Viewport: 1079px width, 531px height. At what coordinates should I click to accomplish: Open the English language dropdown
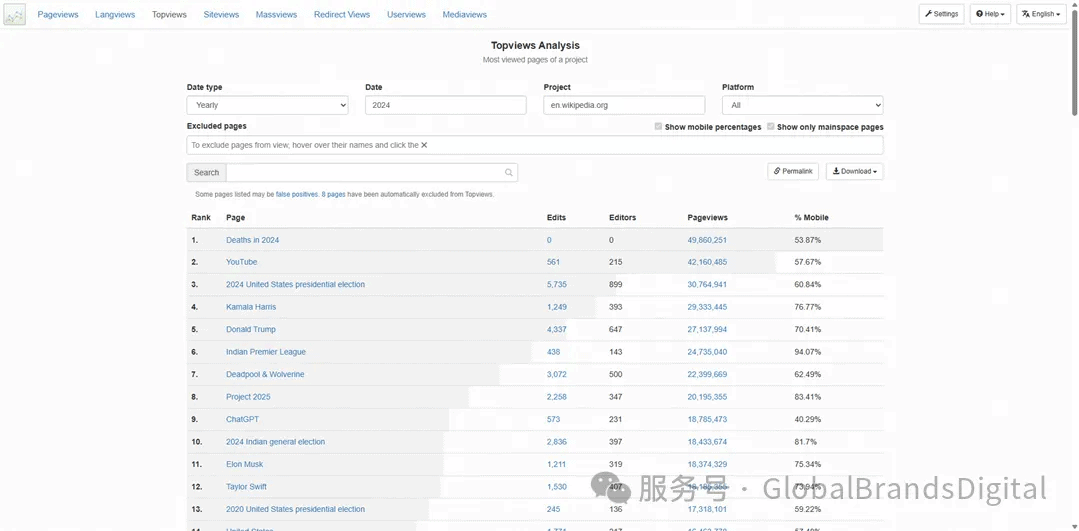[x=1041, y=14]
